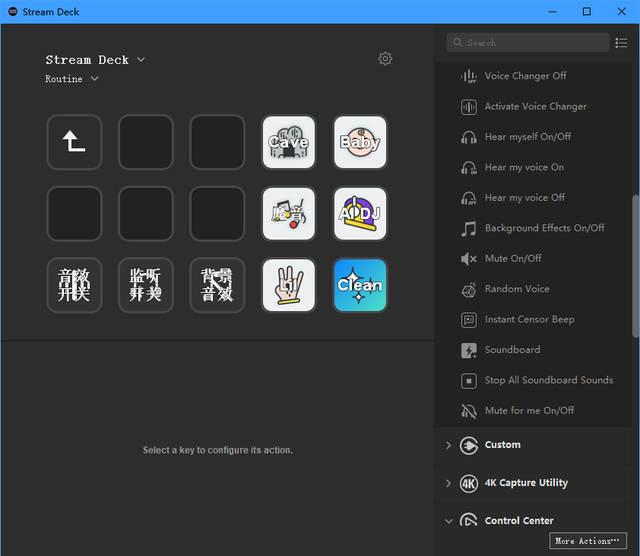Select the Hear myself On/Off action text
Screen dimensions: 640x556
pos(528,137)
